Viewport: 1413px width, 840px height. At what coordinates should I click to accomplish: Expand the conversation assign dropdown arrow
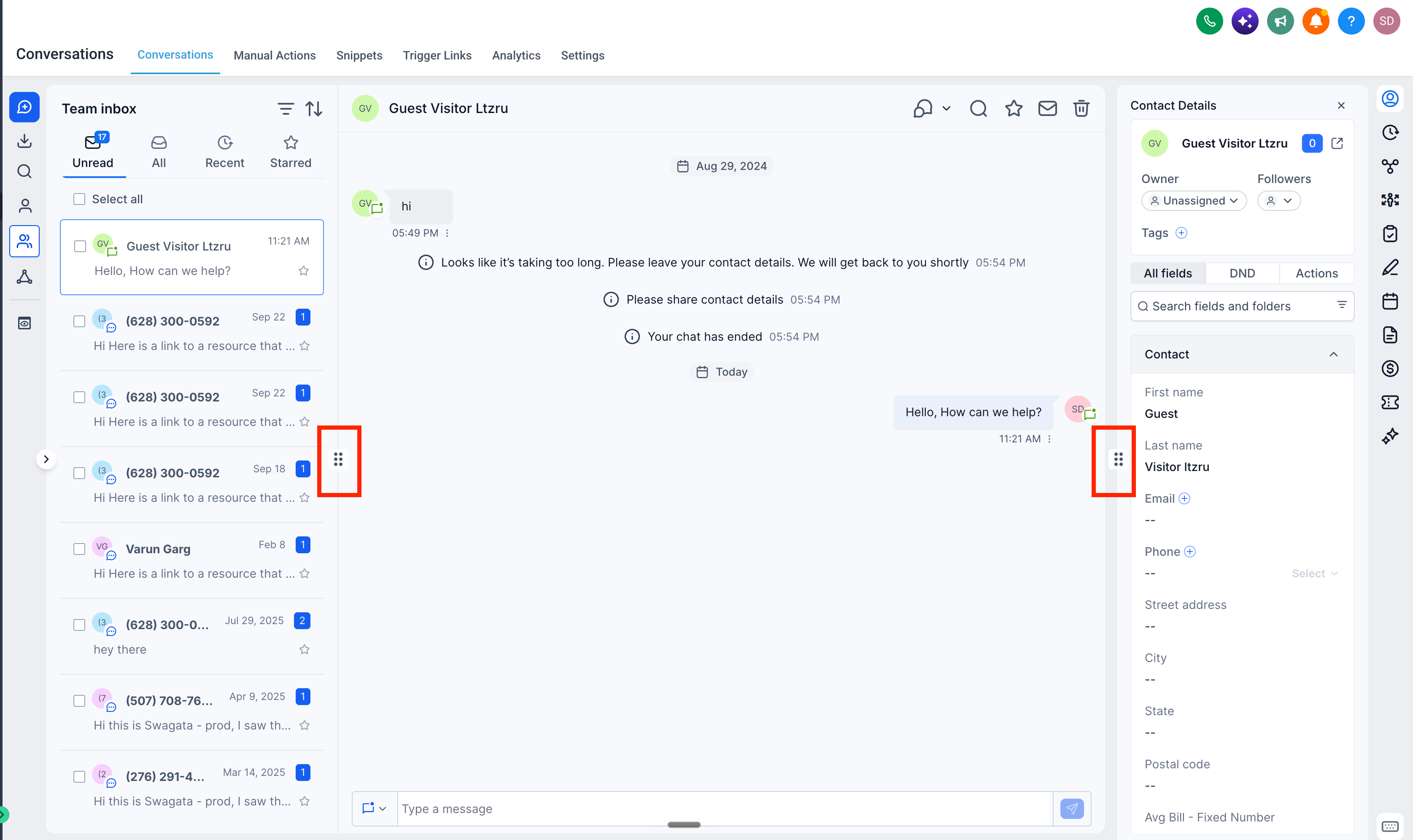[x=946, y=108]
